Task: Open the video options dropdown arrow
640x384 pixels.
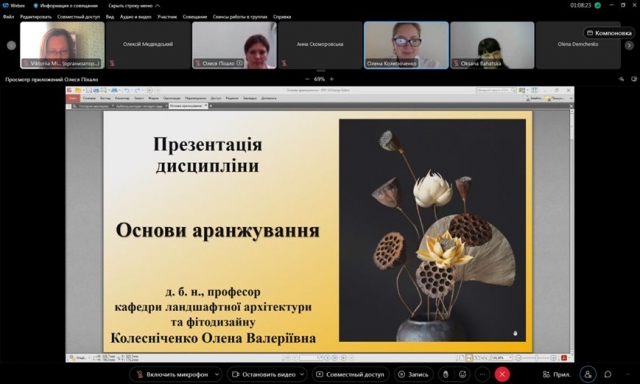Action: pyautogui.click(x=302, y=374)
